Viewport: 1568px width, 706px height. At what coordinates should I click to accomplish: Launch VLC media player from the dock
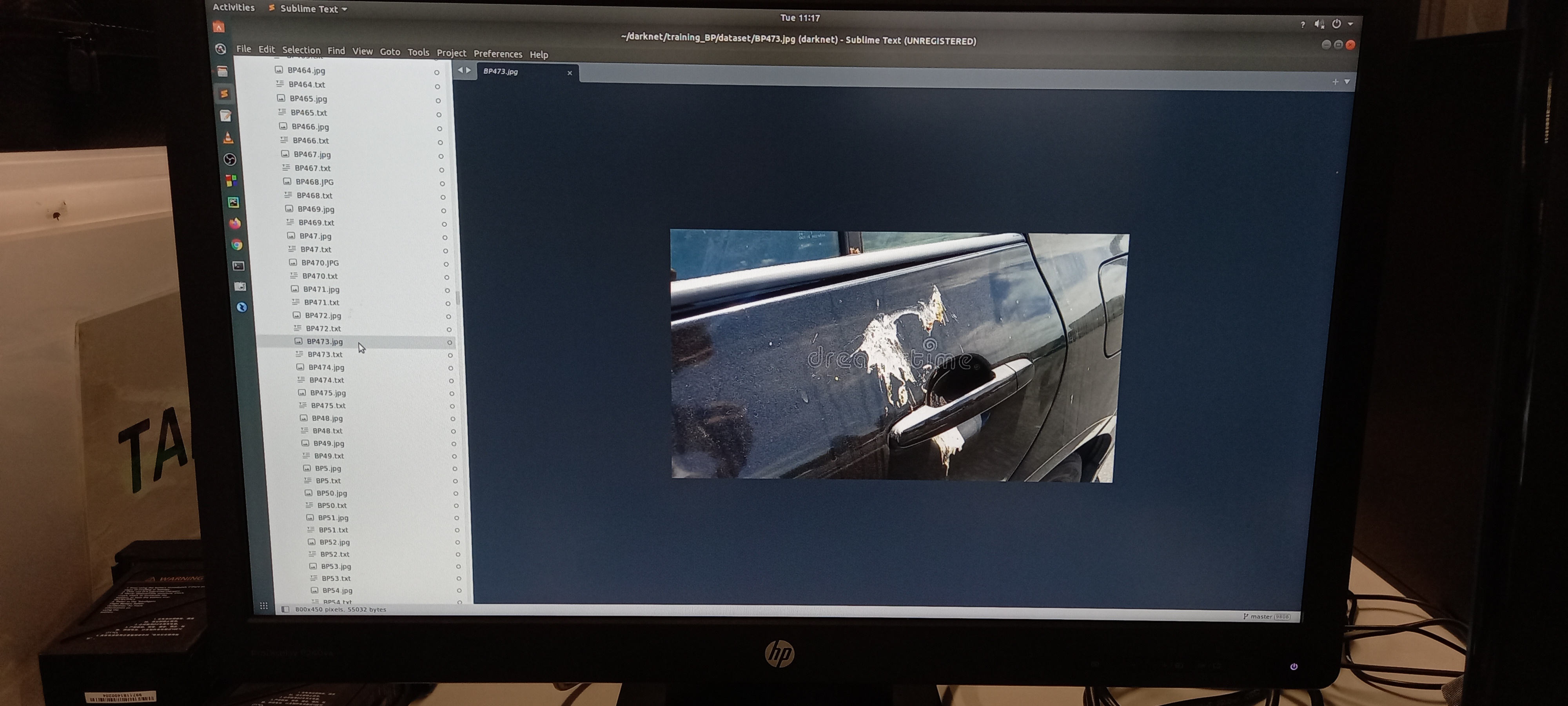tap(228, 138)
